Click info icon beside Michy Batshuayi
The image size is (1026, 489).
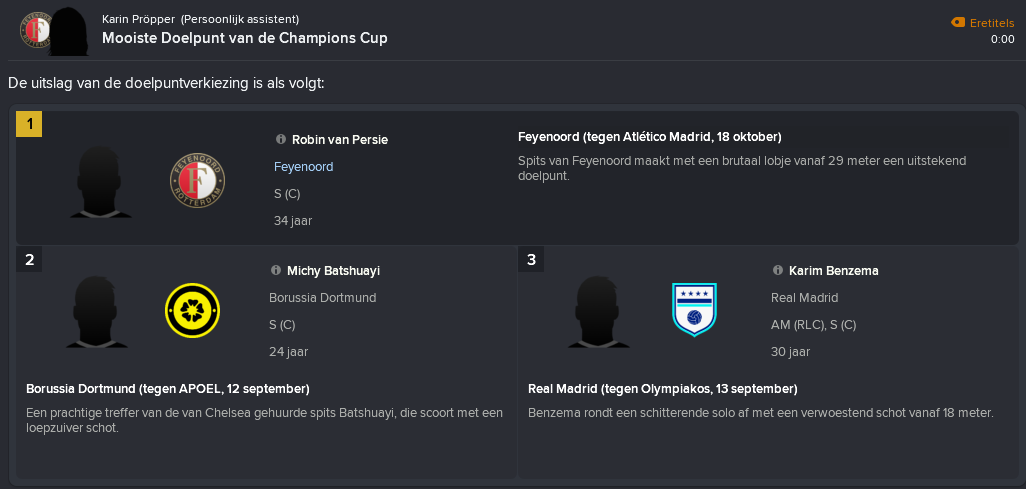tap(276, 270)
